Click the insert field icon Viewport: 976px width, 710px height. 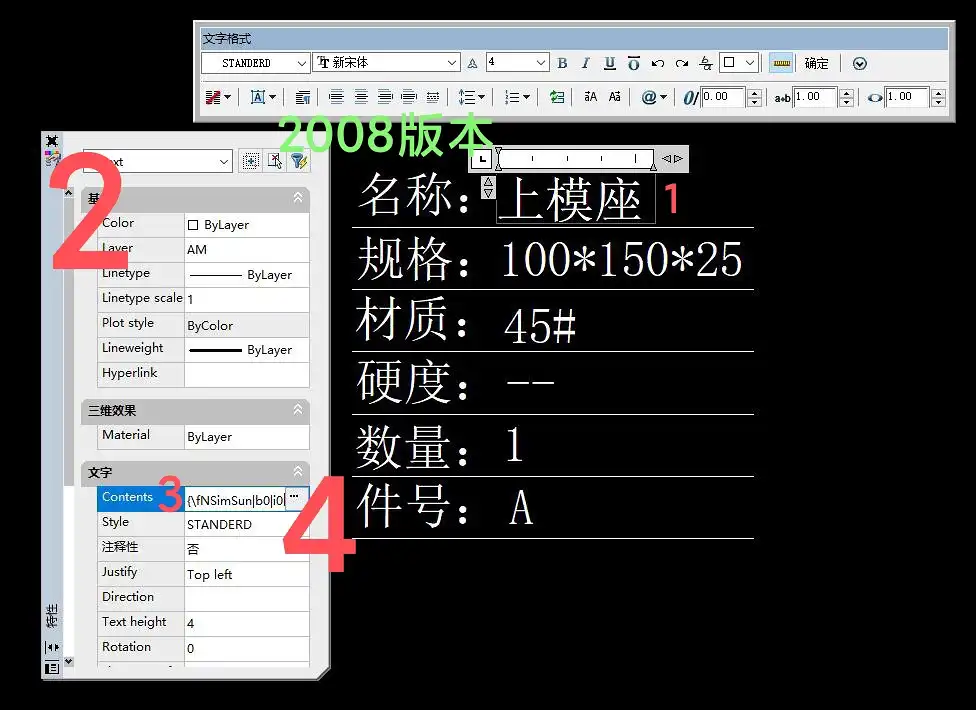point(557,97)
